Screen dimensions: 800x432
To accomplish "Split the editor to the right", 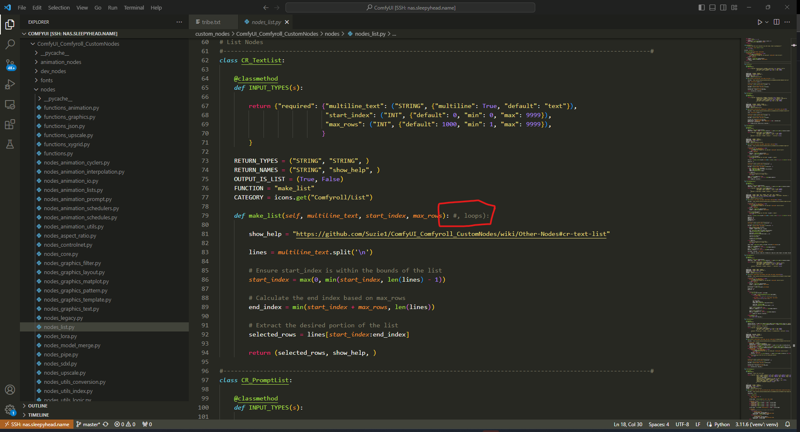I will click(776, 22).
